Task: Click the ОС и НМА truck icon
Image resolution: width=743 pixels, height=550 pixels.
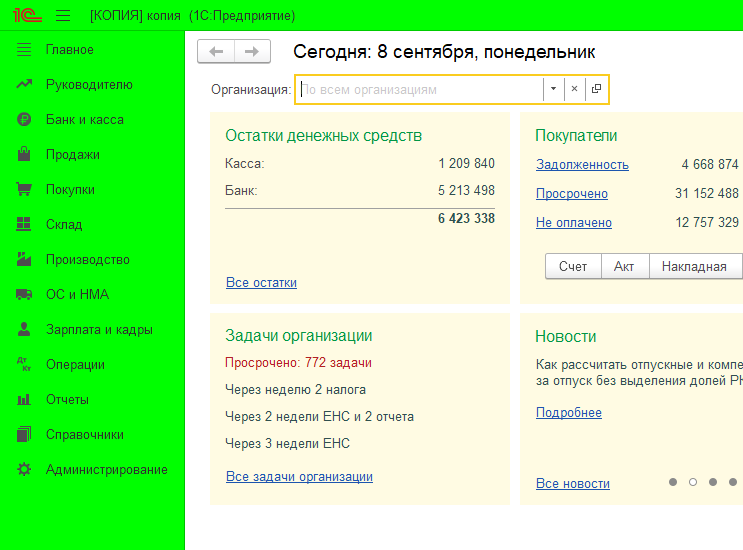Action: 25,295
